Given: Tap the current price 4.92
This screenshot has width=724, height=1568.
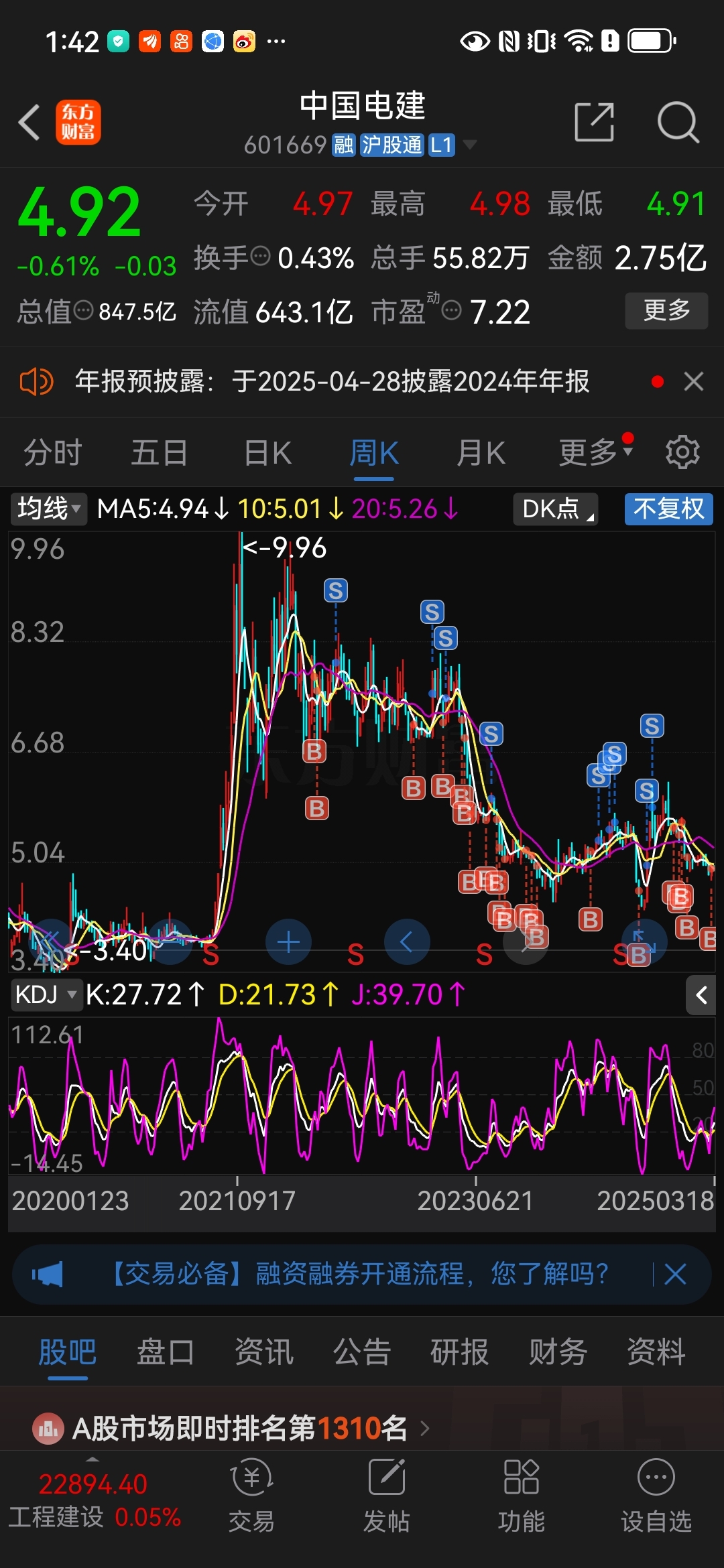Looking at the screenshot, I should coord(80,212).
